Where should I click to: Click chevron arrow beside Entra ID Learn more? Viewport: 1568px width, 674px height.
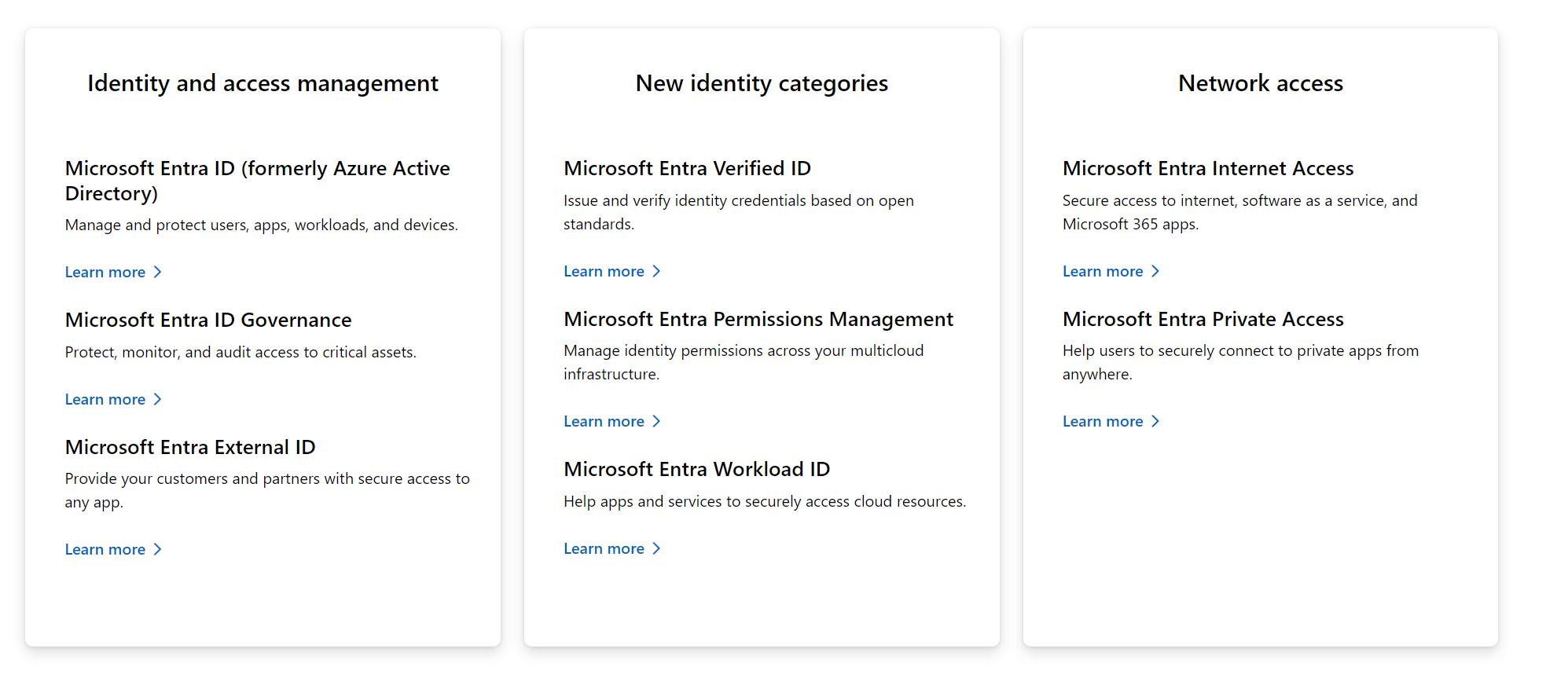tap(157, 272)
